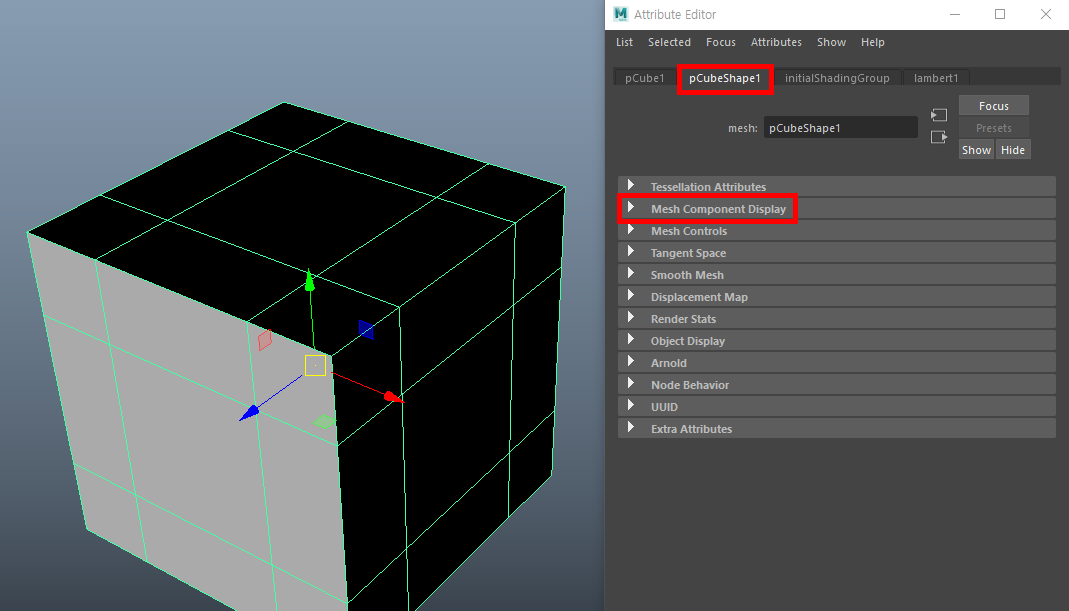
Task: Expand the Mesh Component Display section
Action: 837,209
